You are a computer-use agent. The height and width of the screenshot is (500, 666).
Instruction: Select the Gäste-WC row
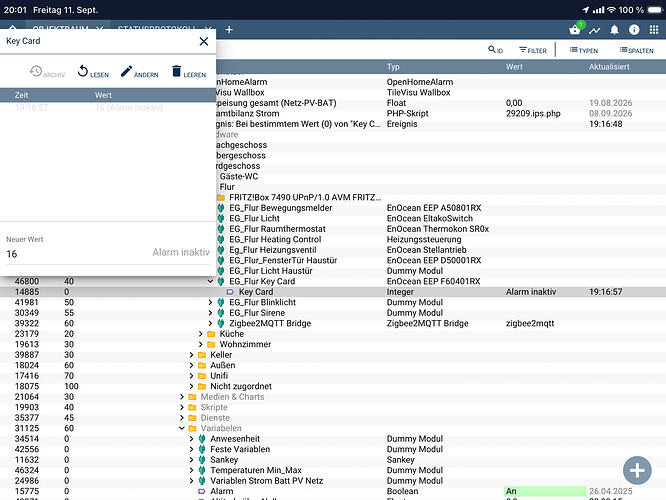coord(441,177)
